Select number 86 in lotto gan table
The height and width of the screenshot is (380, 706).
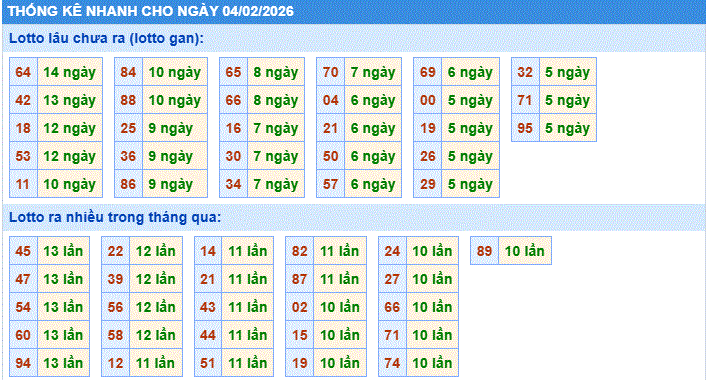pos(128,184)
